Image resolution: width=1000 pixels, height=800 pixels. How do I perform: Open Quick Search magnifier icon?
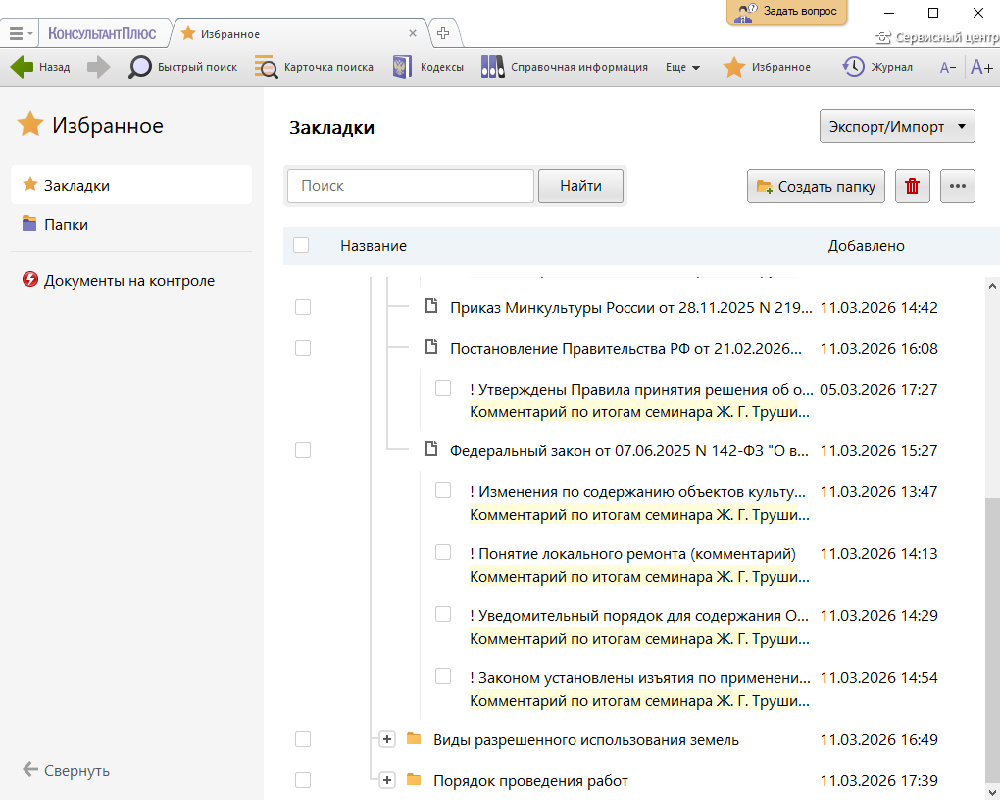[x=140, y=67]
